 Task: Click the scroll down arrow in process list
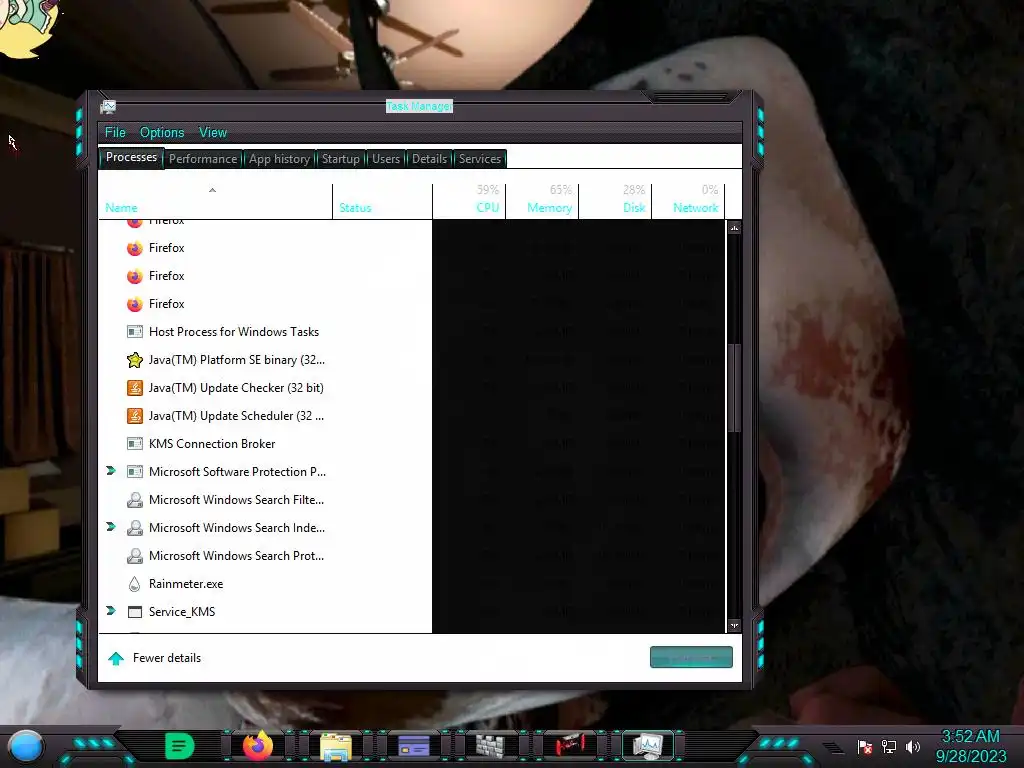[x=734, y=625]
